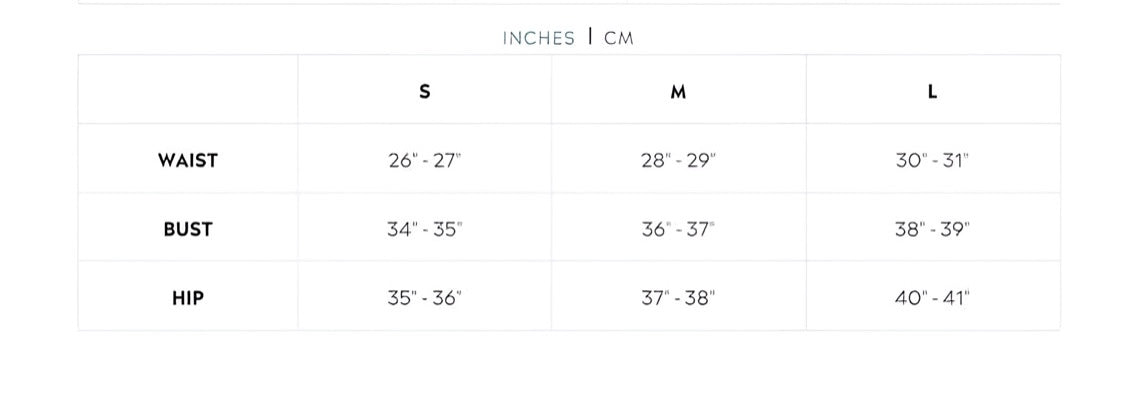The height and width of the screenshot is (415, 1140).
Task: Click the S size column header
Action: [x=425, y=91]
